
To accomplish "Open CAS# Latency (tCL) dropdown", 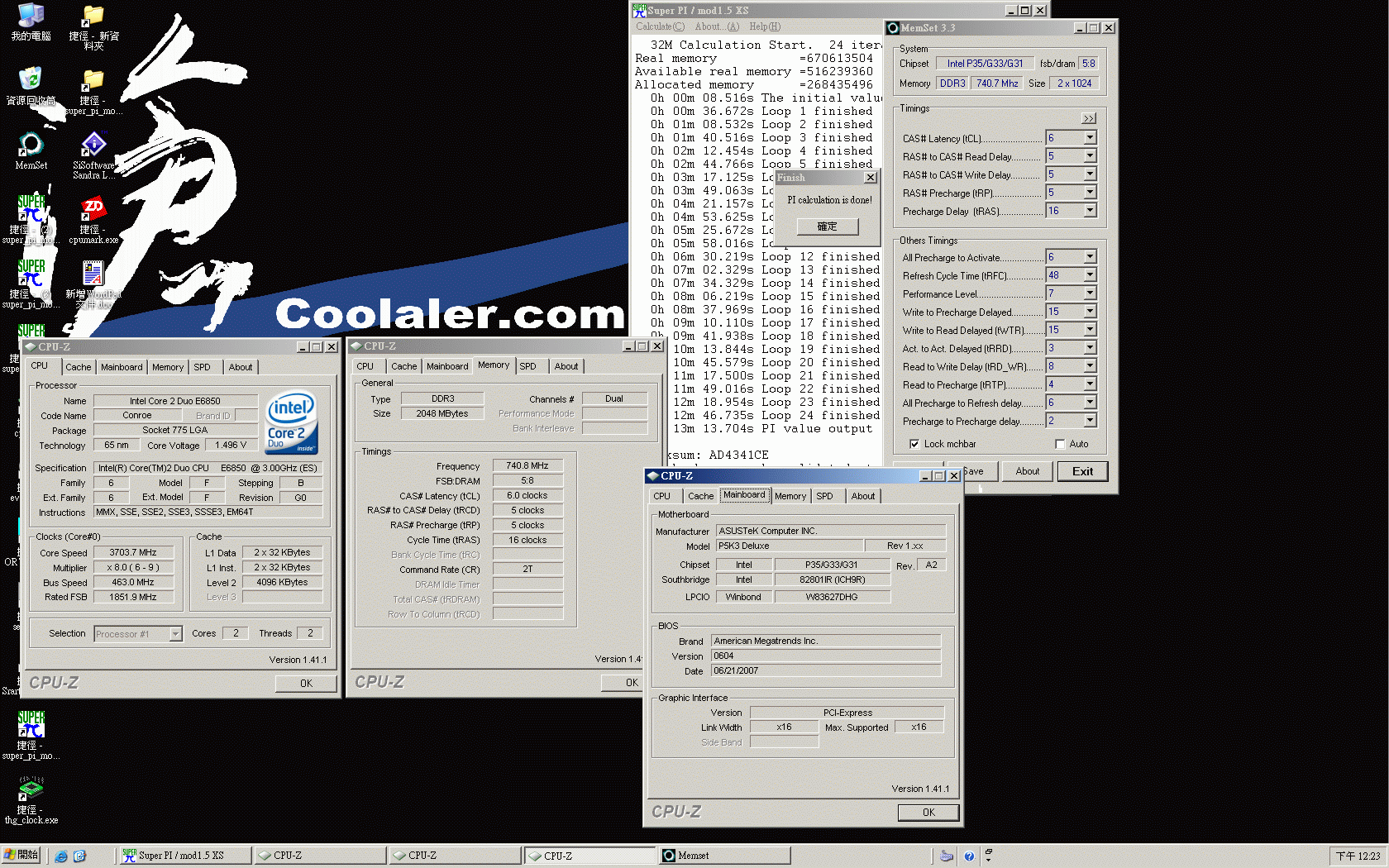I will [1090, 138].
